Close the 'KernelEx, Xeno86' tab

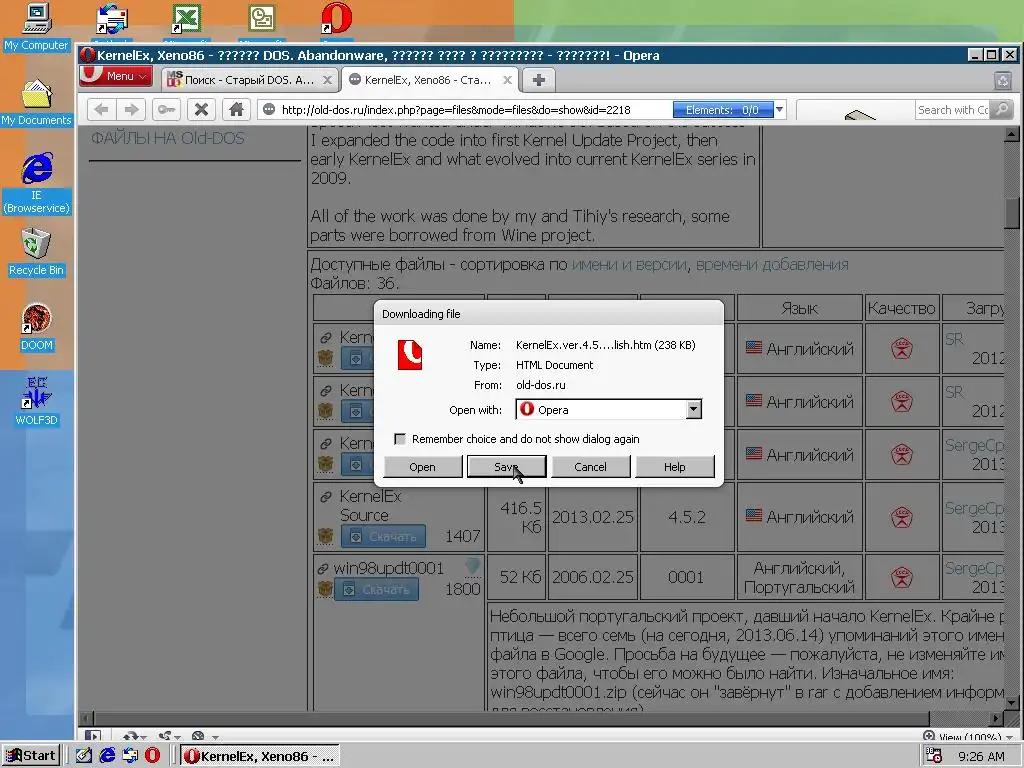[x=507, y=80]
